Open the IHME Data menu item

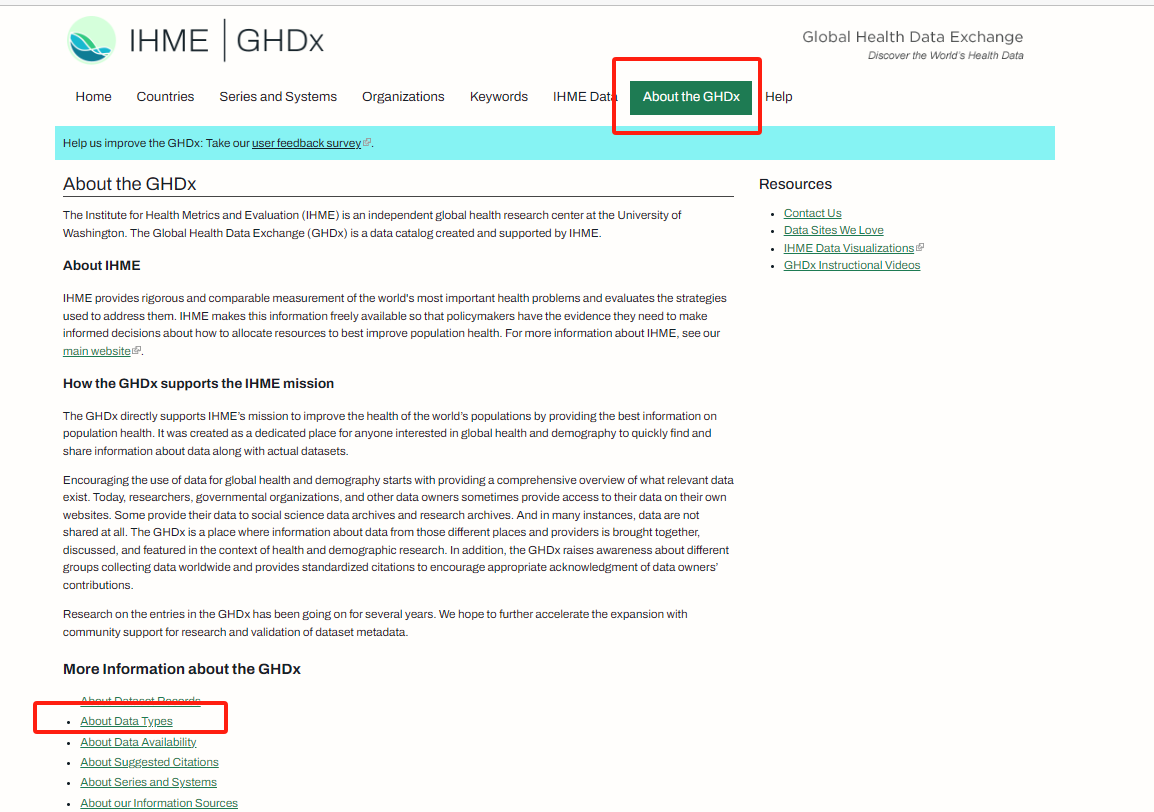point(584,97)
